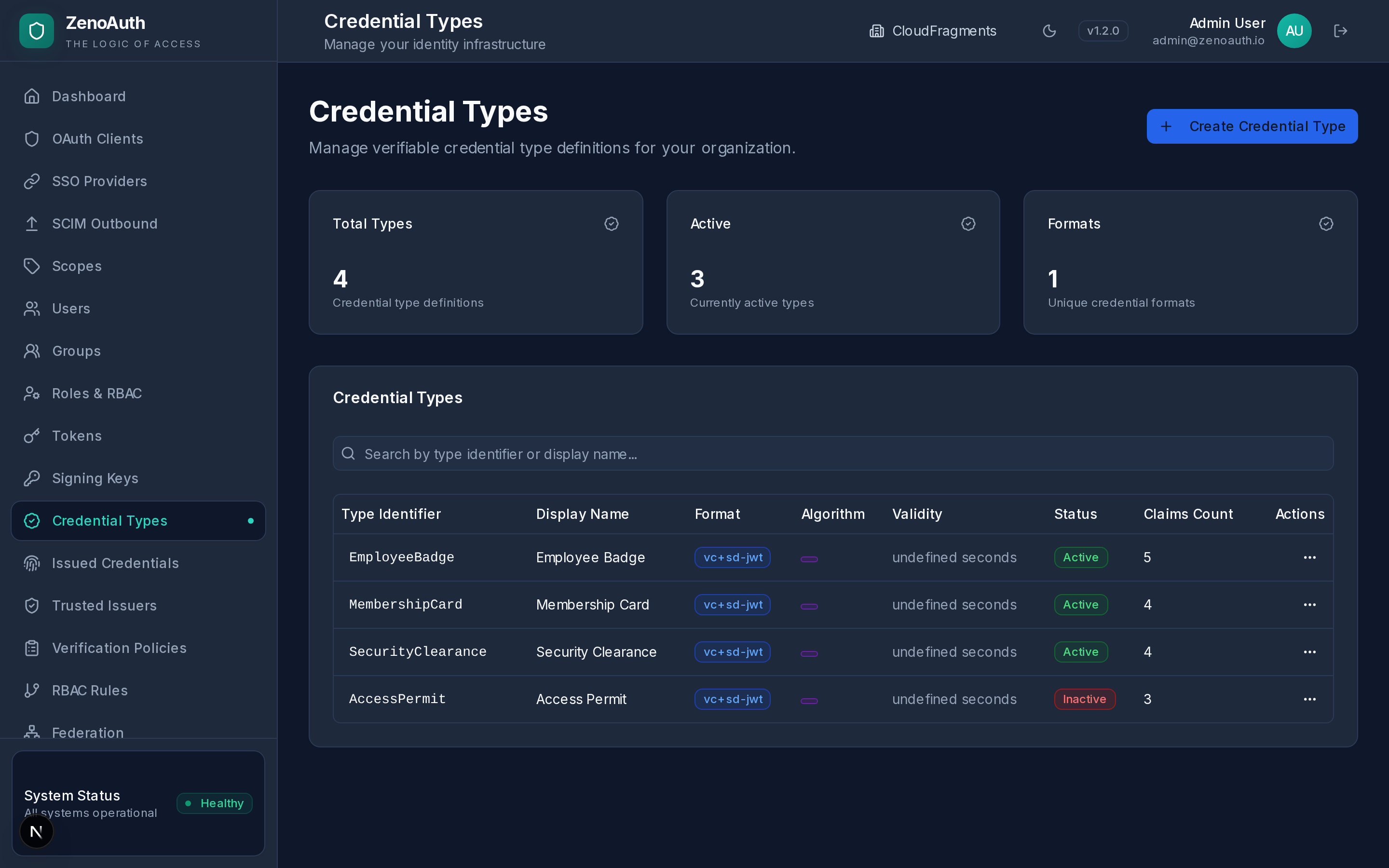
Task: Click the Create Credential Type button
Action: [1251, 126]
